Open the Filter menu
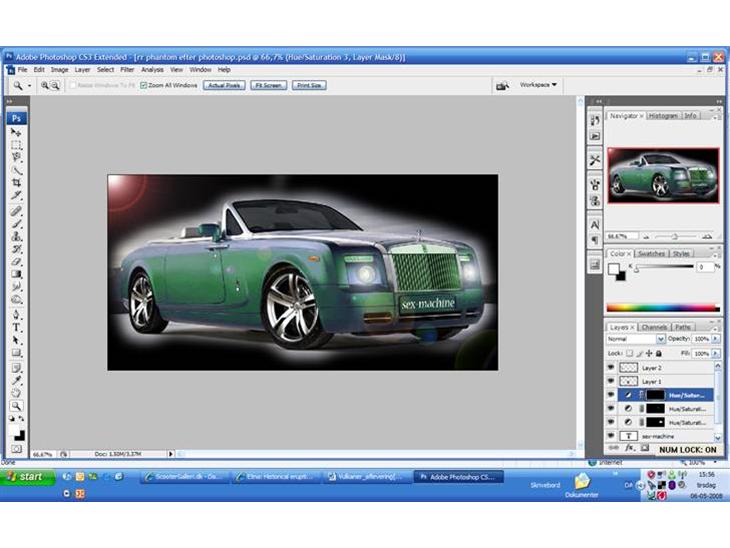This screenshot has height=548, width=730. [127, 70]
